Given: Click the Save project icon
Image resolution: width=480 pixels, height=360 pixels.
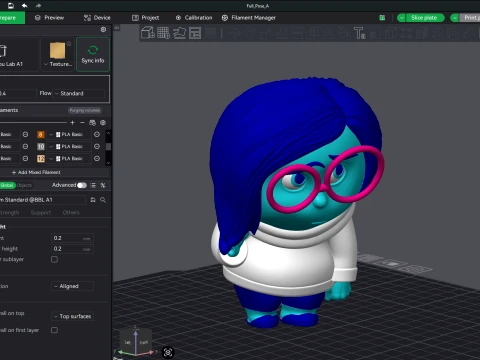Looking at the screenshot, I should click(x=11, y=5).
